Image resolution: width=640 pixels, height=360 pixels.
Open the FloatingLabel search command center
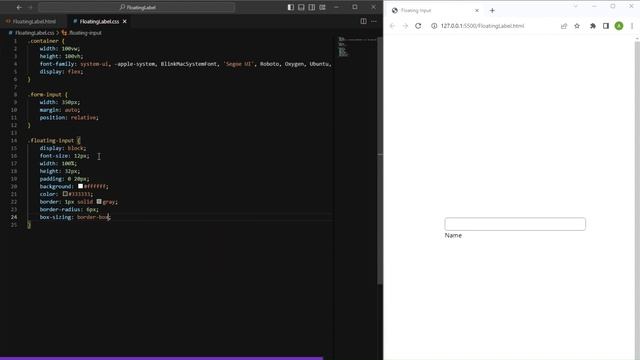(136, 7)
